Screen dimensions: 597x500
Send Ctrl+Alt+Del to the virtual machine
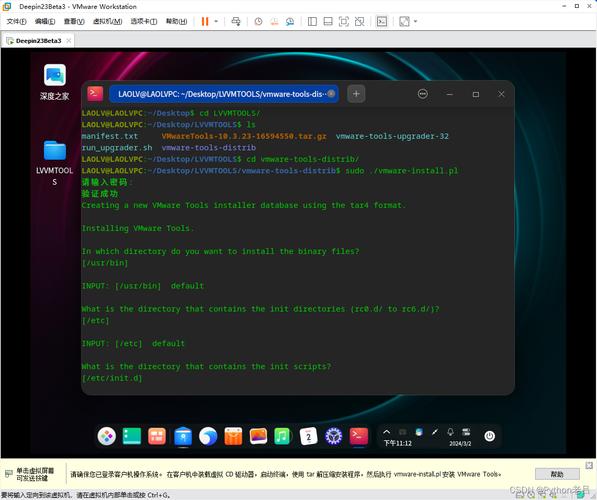point(236,21)
